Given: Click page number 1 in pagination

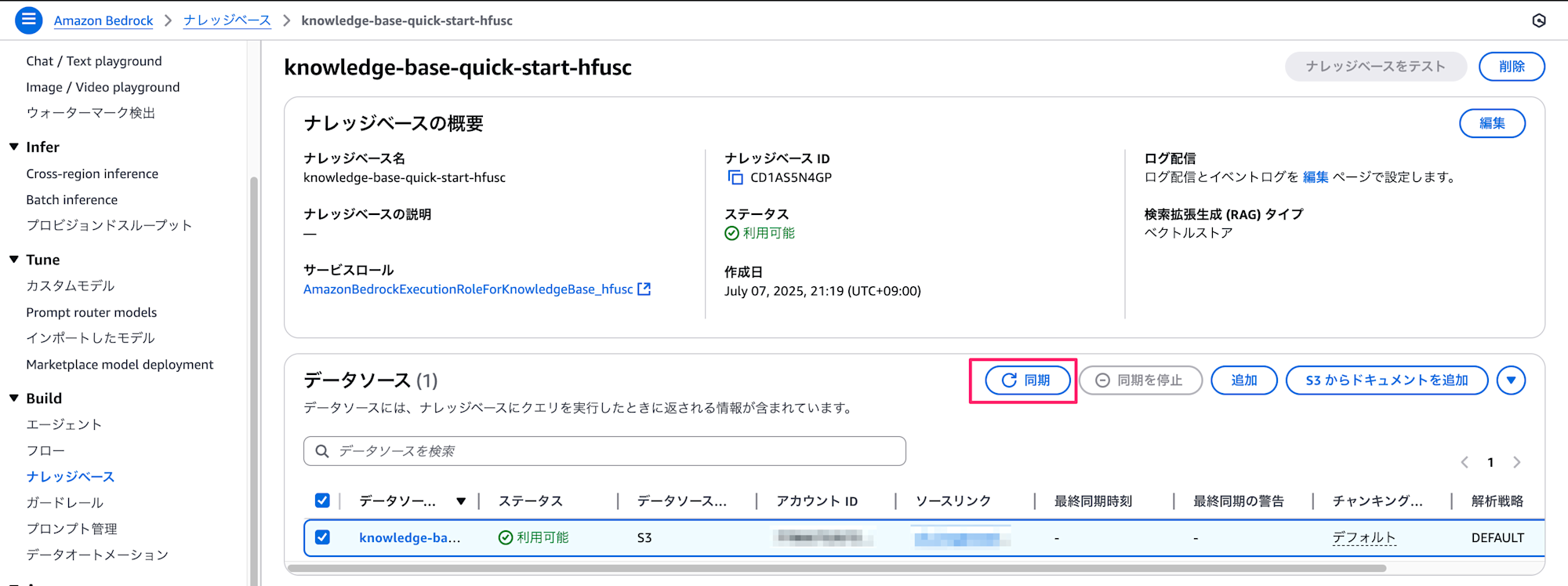Looking at the screenshot, I should tap(1490, 462).
